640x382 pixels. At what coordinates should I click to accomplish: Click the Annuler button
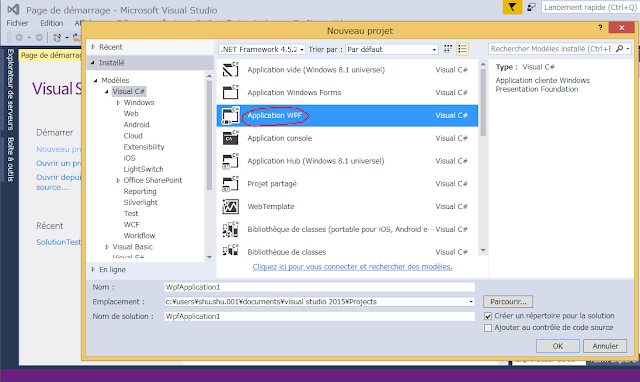coord(605,346)
